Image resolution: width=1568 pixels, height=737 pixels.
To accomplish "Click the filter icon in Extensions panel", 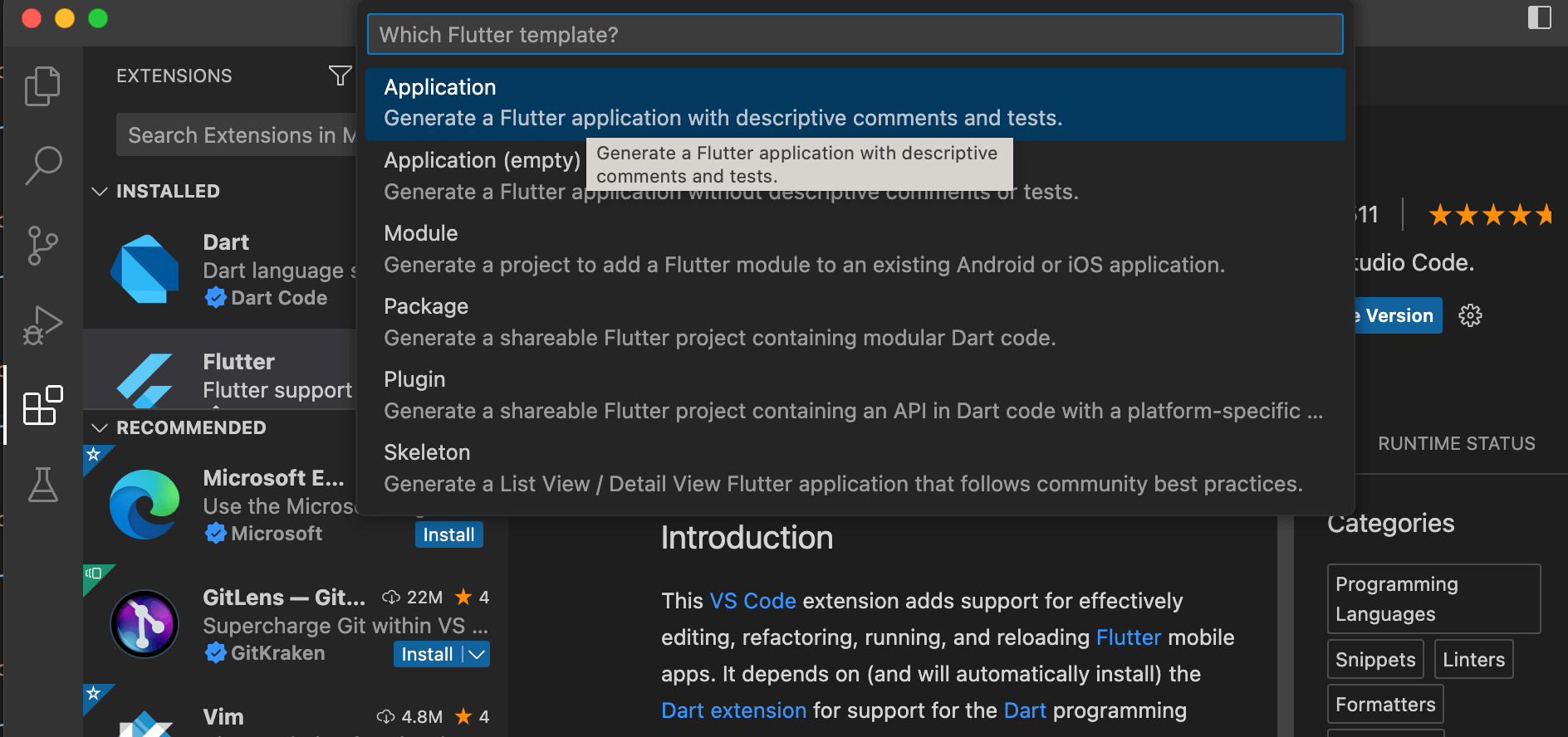I will point(340,76).
